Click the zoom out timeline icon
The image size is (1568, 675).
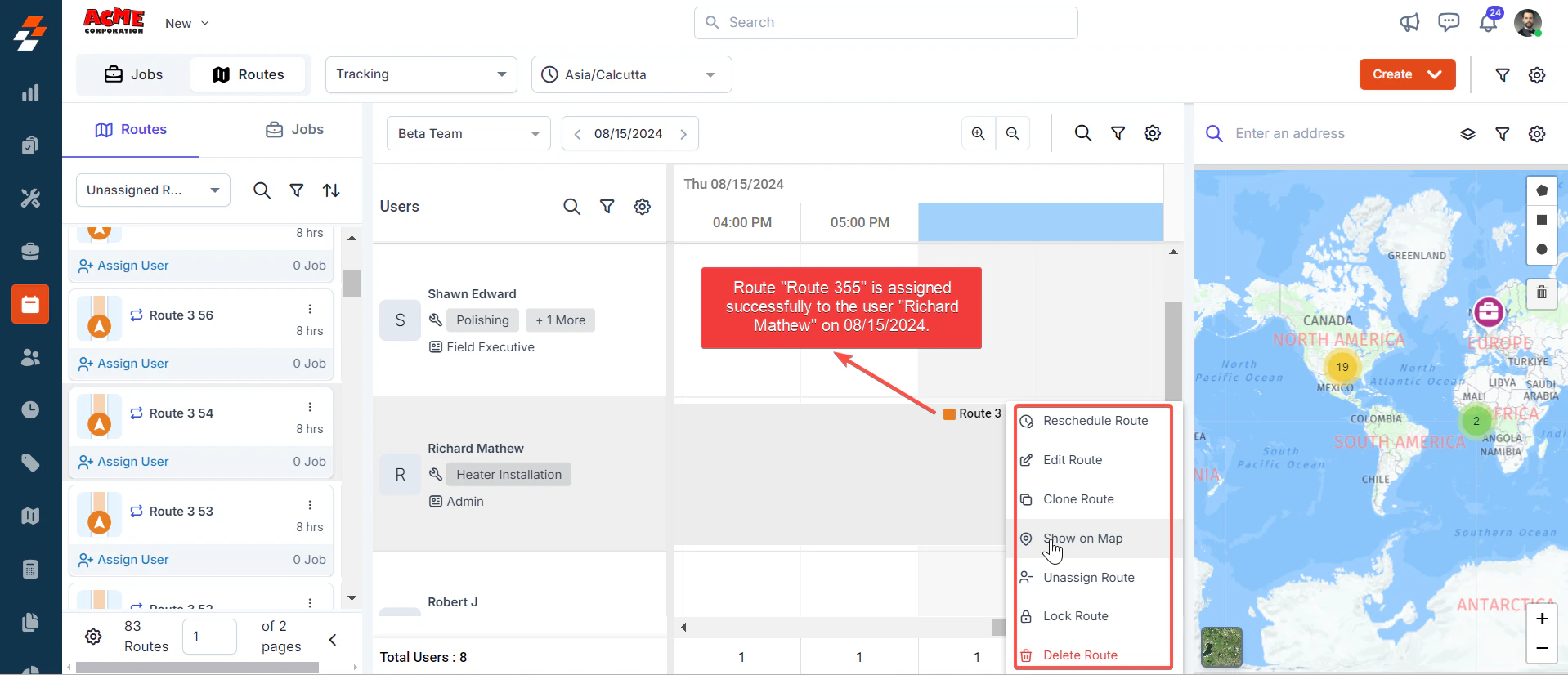pyautogui.click(x=1013, y=133)
